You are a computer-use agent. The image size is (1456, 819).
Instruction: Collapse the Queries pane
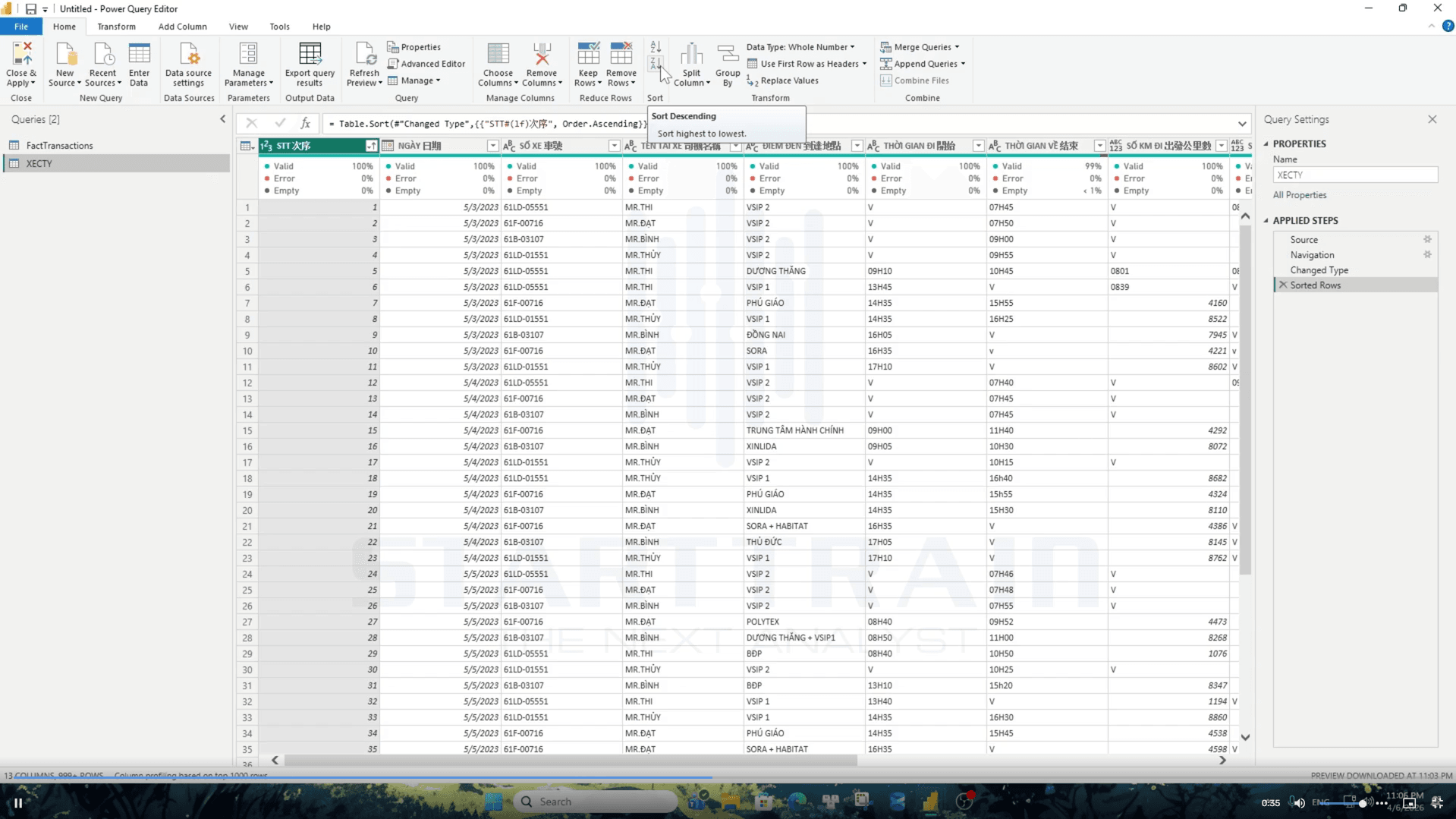pos(223,119)
